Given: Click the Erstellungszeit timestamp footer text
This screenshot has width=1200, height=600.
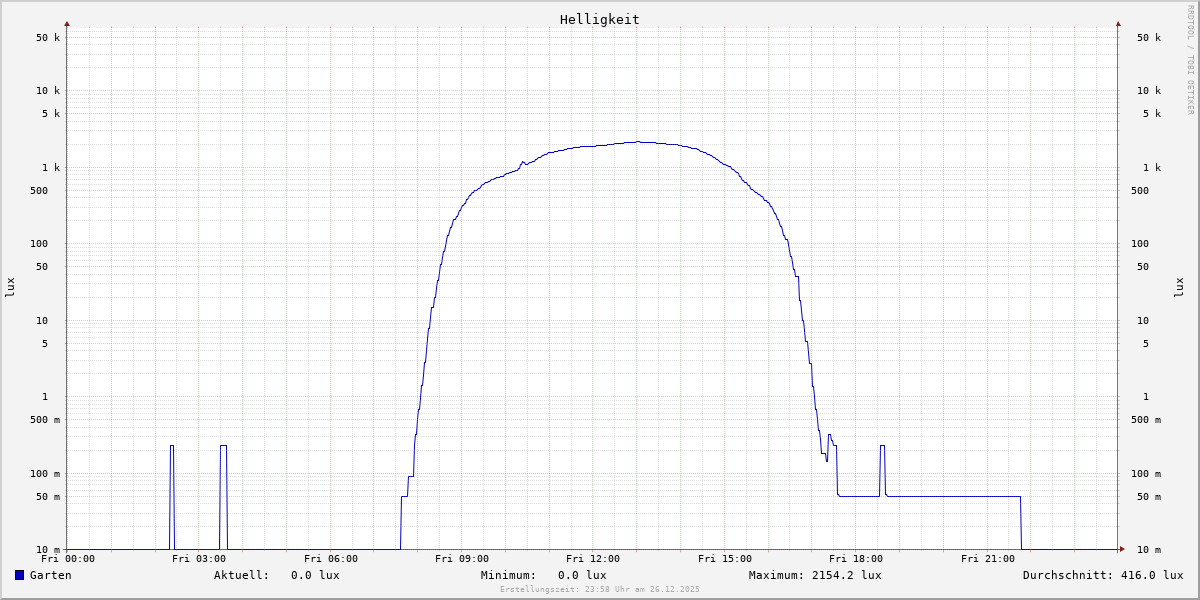Looking at the screenshot, I should point(600,589).
